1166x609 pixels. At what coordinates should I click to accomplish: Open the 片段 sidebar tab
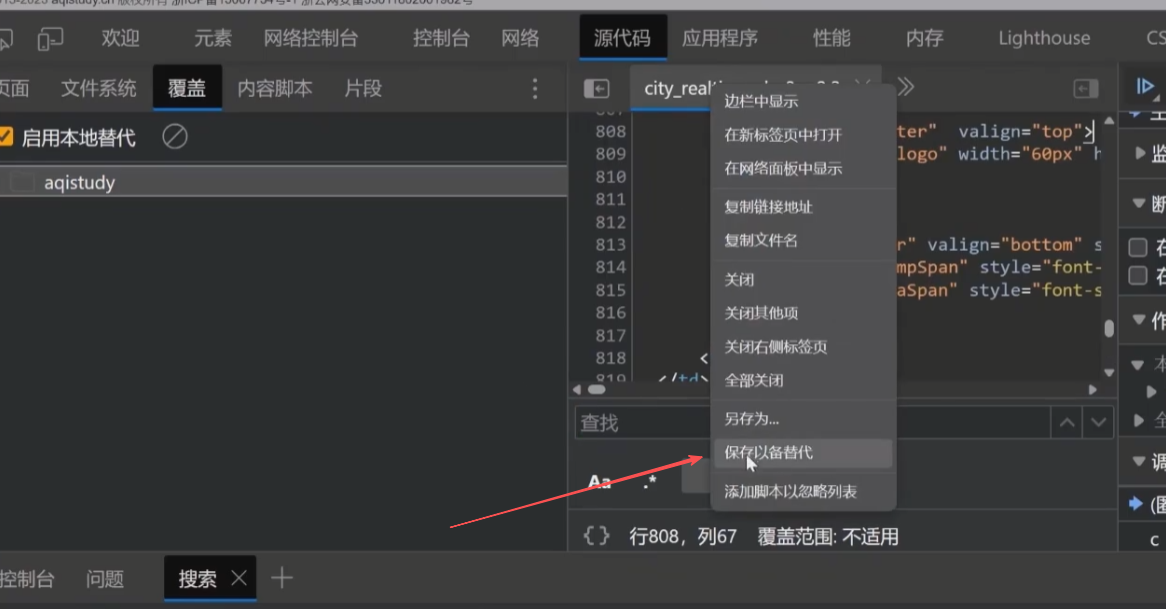[363, 88]
